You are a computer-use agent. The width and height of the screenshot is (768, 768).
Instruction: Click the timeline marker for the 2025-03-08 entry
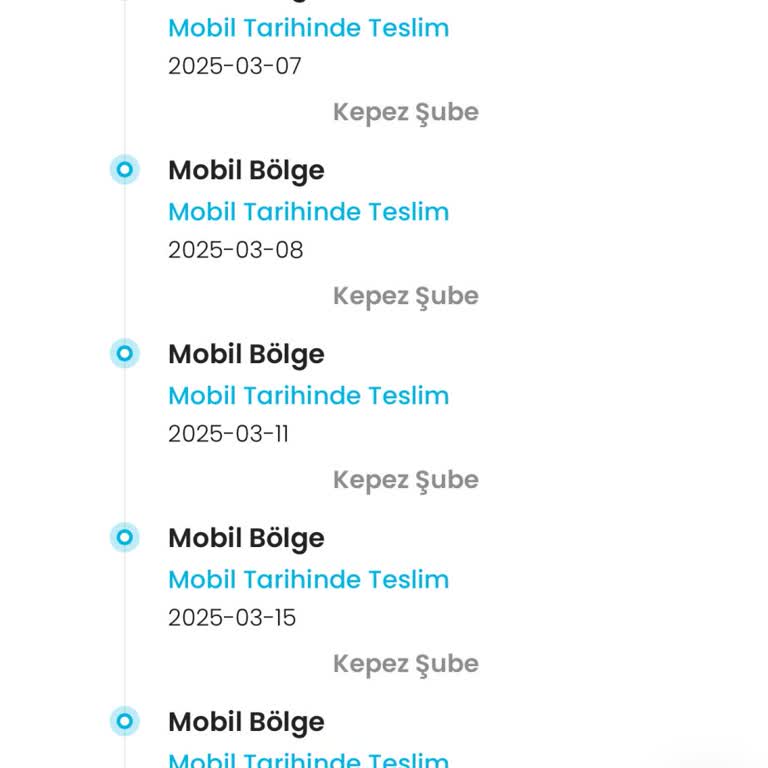pos(124,170)
